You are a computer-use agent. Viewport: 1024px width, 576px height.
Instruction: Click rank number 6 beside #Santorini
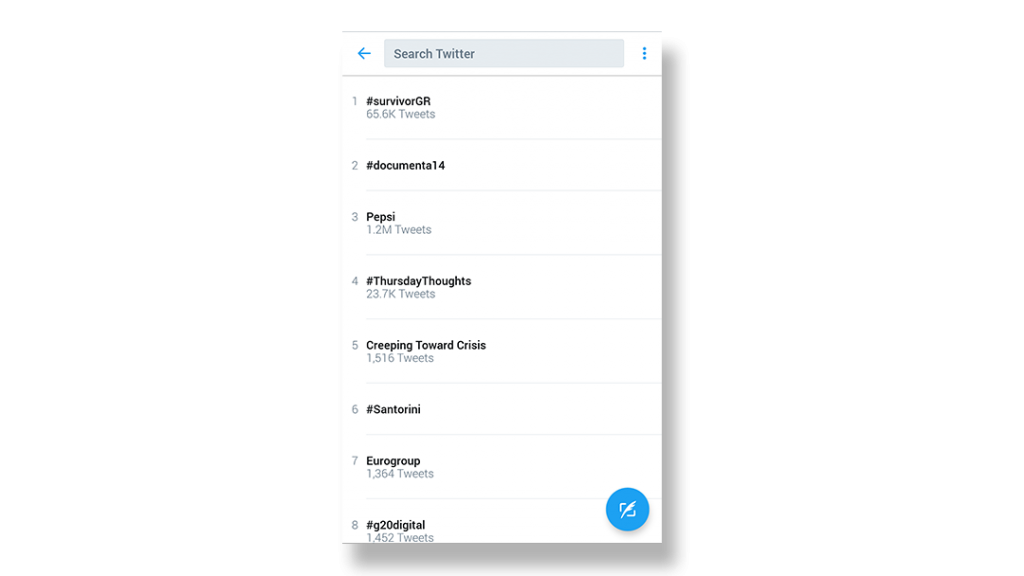coord(355,409)
